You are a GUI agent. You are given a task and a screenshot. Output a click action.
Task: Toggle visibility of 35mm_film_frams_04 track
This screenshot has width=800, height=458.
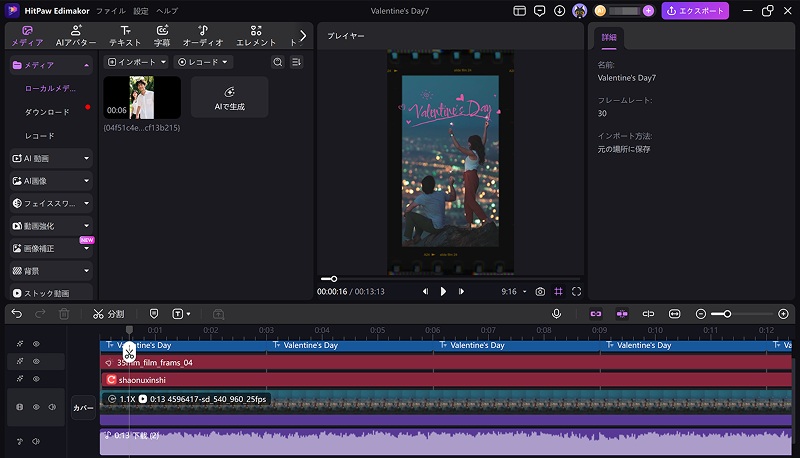pyautogui.click(x=36, y=361)
